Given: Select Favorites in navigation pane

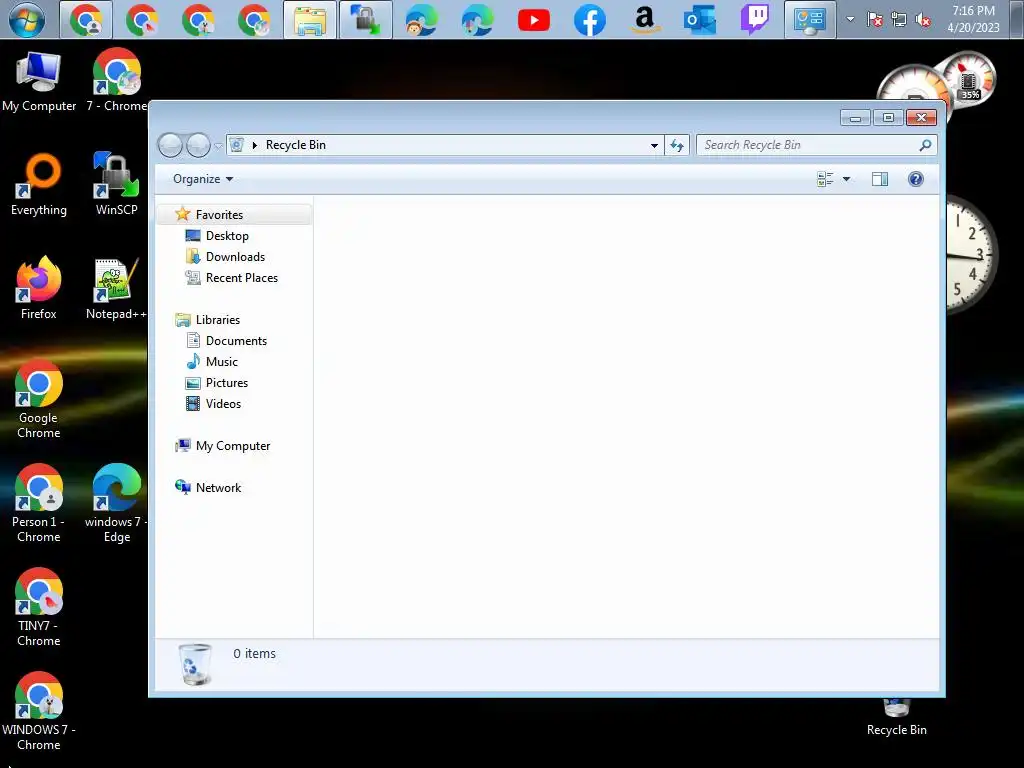Looking at the screenshot, I should pyautogui.click(x=235, y=214).
